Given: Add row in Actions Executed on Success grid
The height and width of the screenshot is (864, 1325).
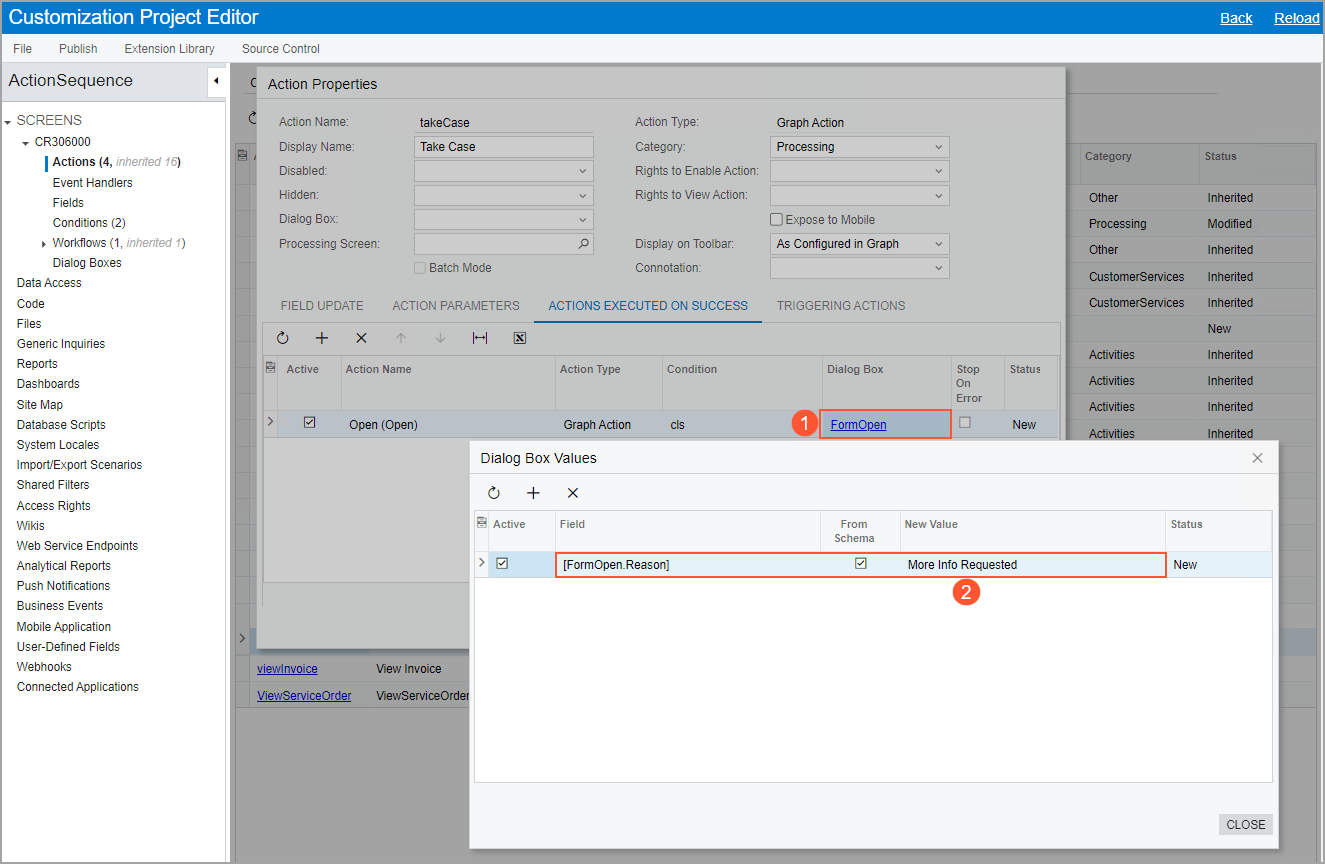Looking at the screenshot, I should 322,338.
